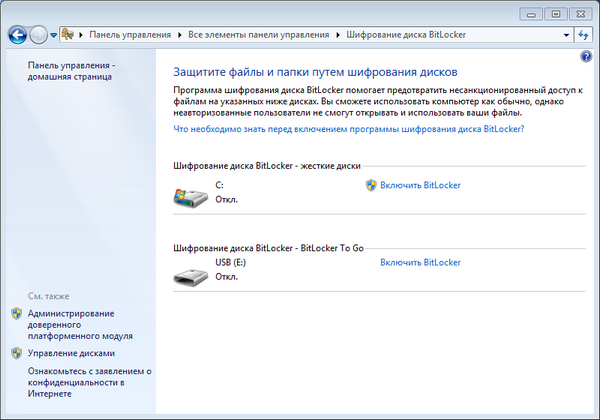Image resolution: width=600 pixels, height=420 pixels.
Task: Click the Forward navigation arrow
Action: coord(39,35)
